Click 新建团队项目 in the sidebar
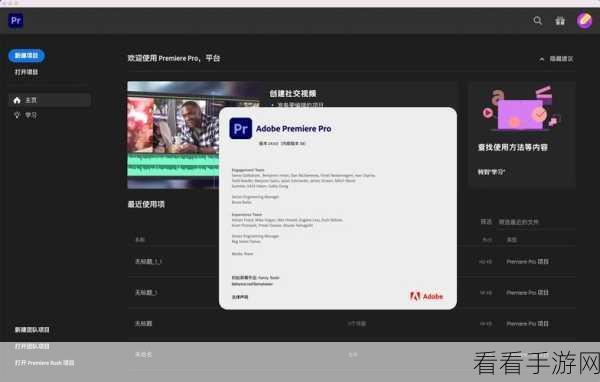600x382 pixels. click(x=32, y=330)
